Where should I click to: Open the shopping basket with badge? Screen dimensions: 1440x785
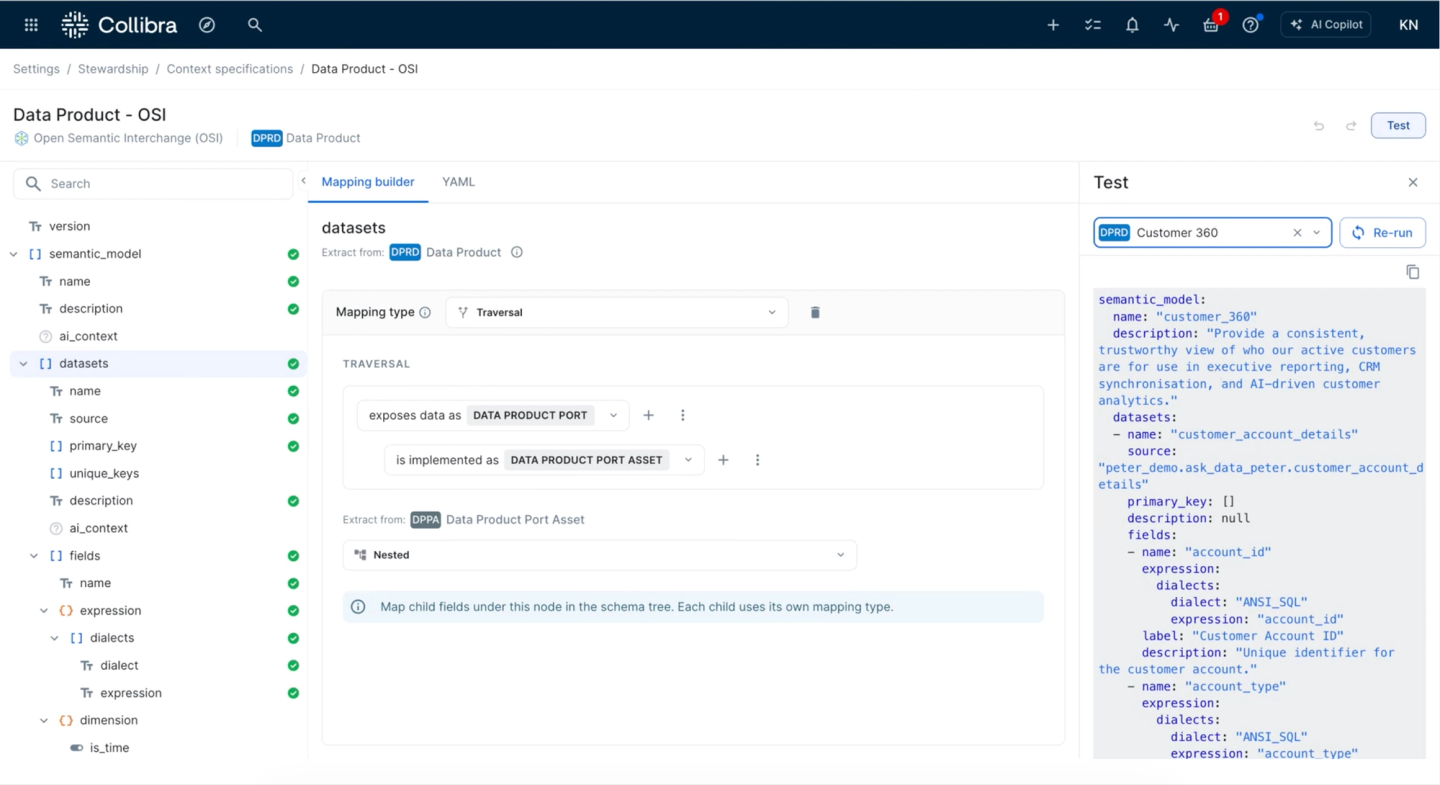click(x=1211, y=25)
